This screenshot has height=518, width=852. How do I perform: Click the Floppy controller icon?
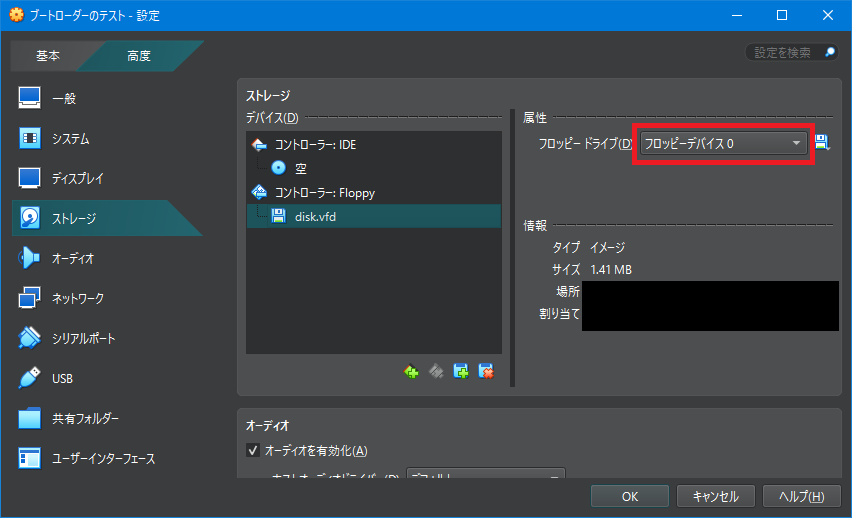click(x=259, y=192)
